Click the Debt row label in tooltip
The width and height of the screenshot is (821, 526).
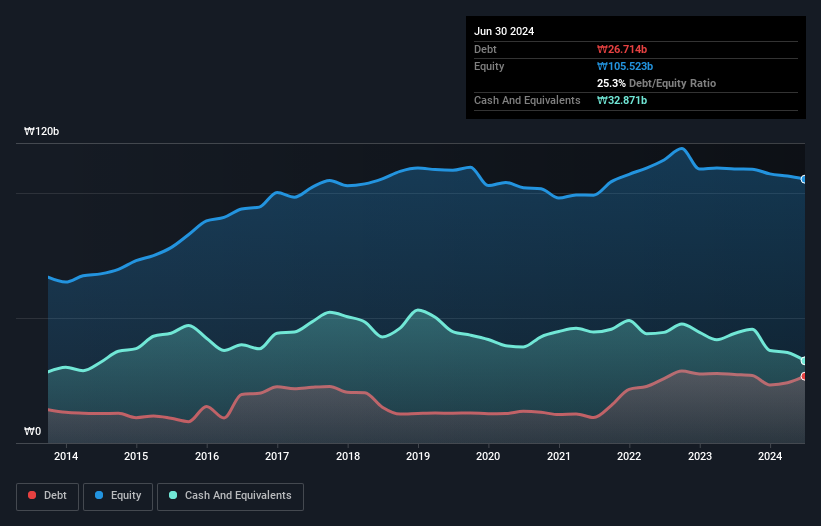point(485,49)
